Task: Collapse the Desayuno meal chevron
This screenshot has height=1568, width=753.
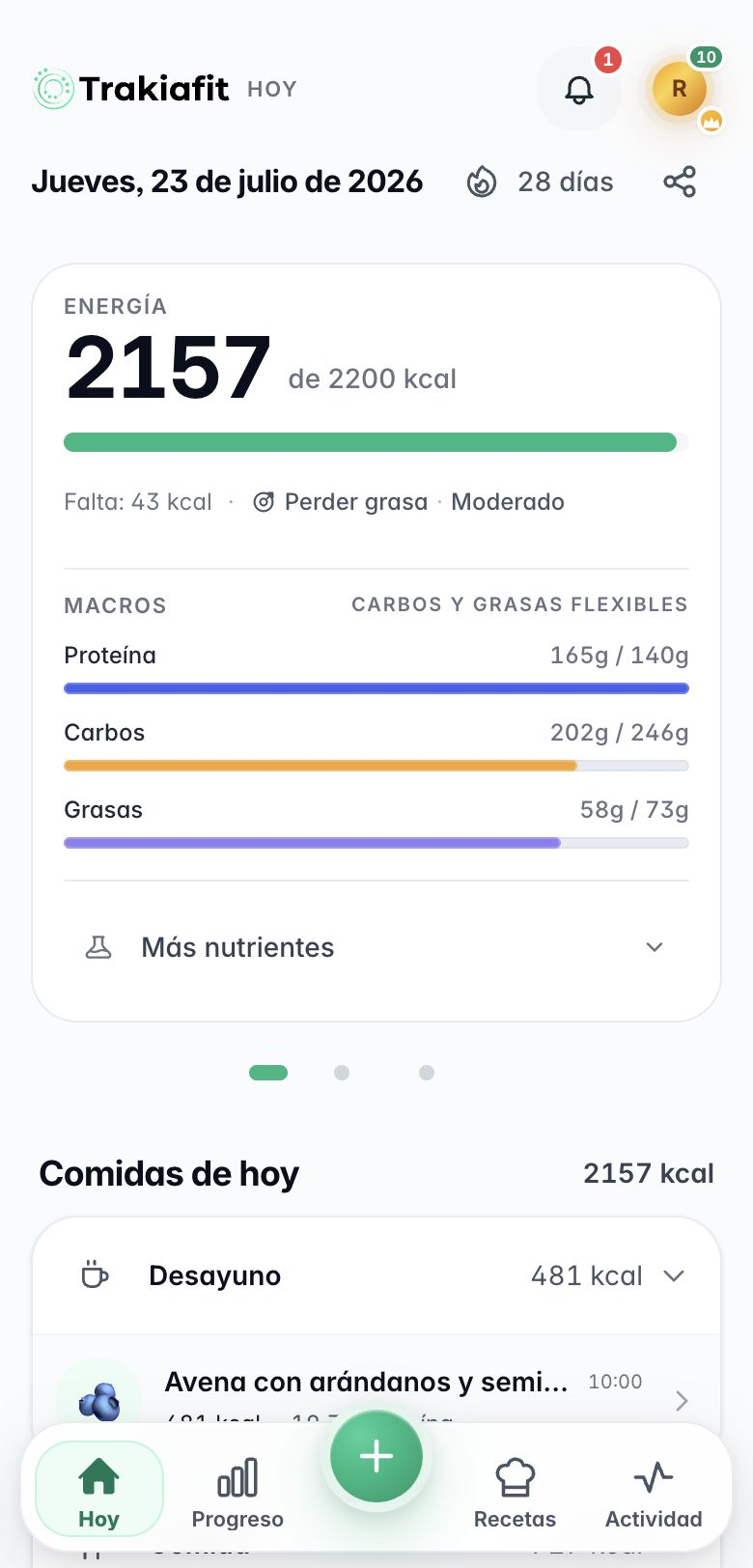Action: coord(674,1275)
